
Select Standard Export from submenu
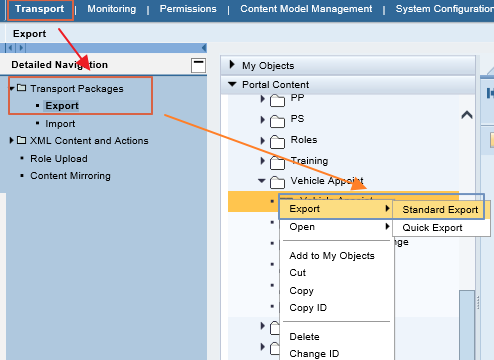(440, 210)
